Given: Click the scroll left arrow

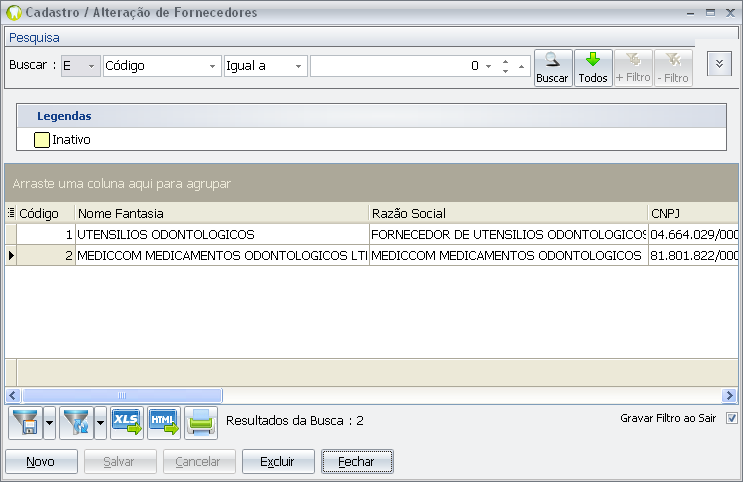Looking at the screenshot, I should click(12, 395).
